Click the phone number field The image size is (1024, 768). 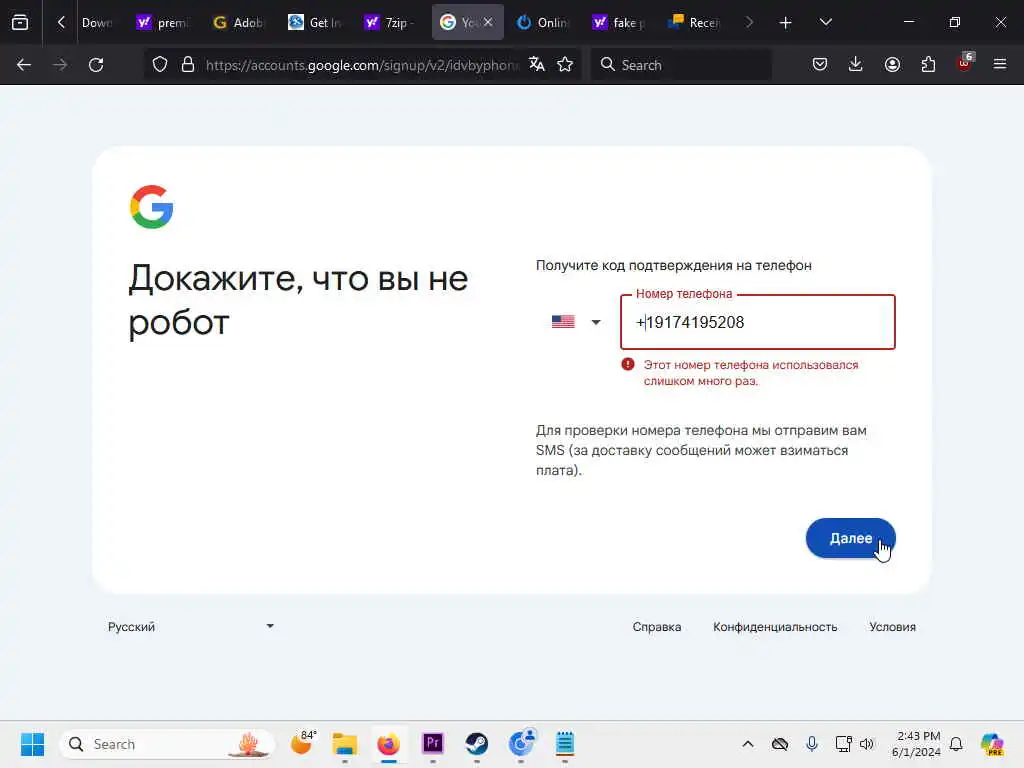[758, 322]
